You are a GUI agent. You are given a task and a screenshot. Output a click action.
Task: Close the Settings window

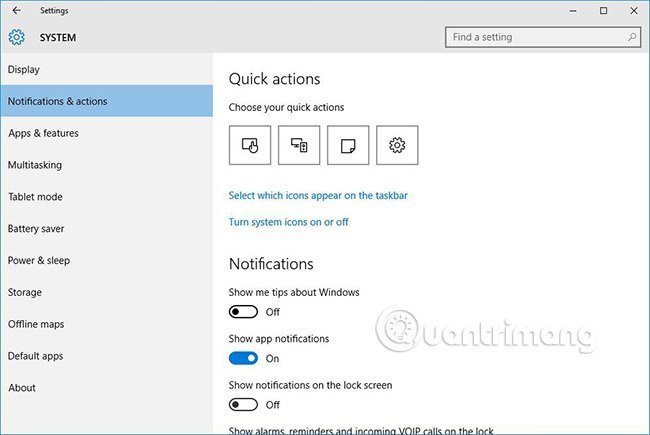pos(634,11)
